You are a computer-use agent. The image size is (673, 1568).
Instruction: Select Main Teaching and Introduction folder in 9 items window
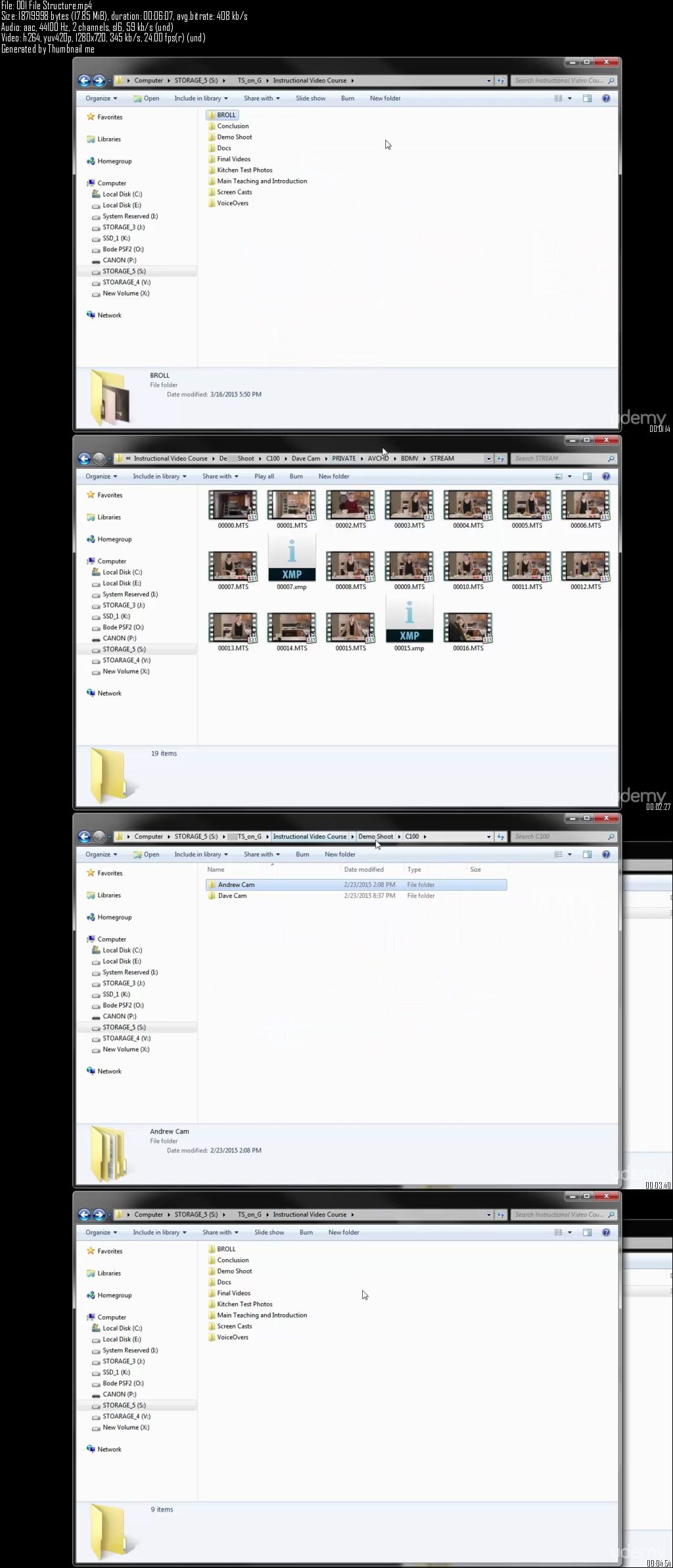(257, 1316)
